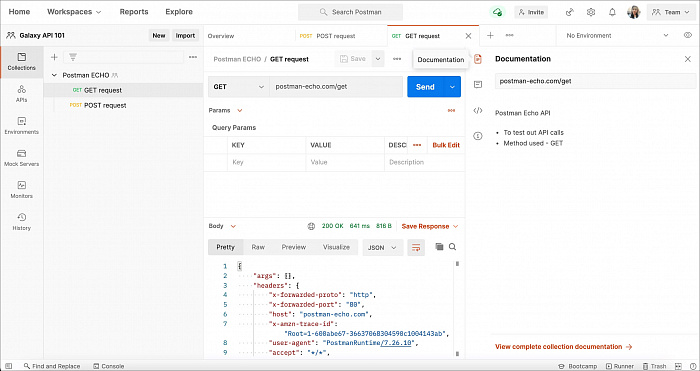Click the Import button
Screen dimensions: 700x371
tap(185, 36)
